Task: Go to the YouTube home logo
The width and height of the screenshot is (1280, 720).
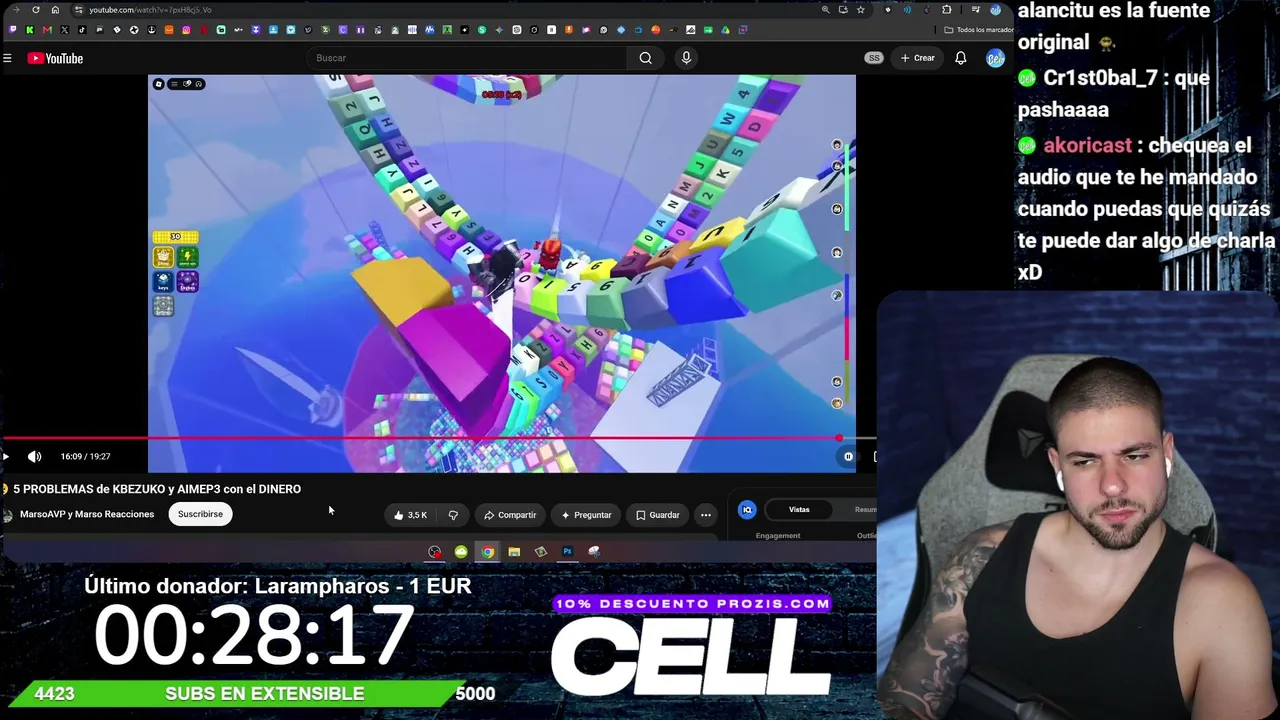Action: point(55,58)
